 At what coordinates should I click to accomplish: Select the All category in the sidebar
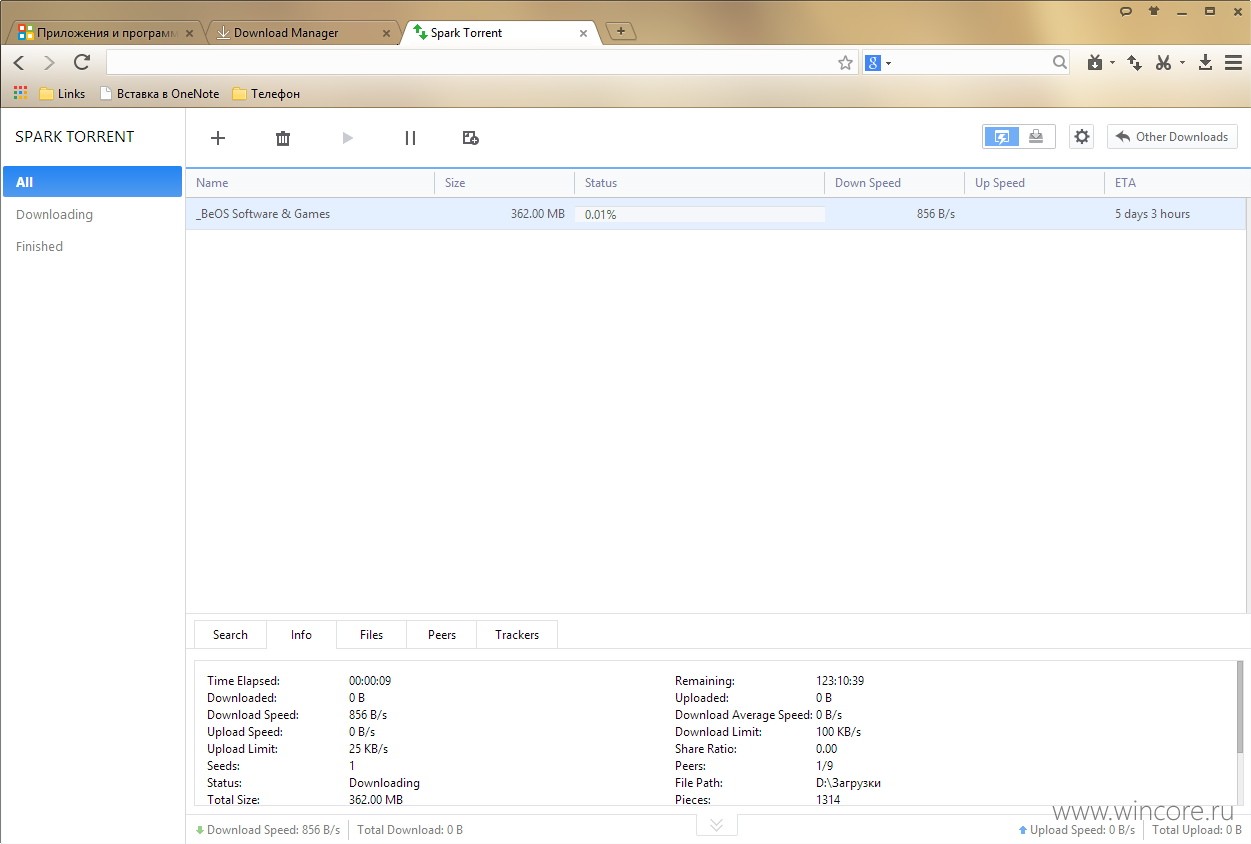coord(92,182)
